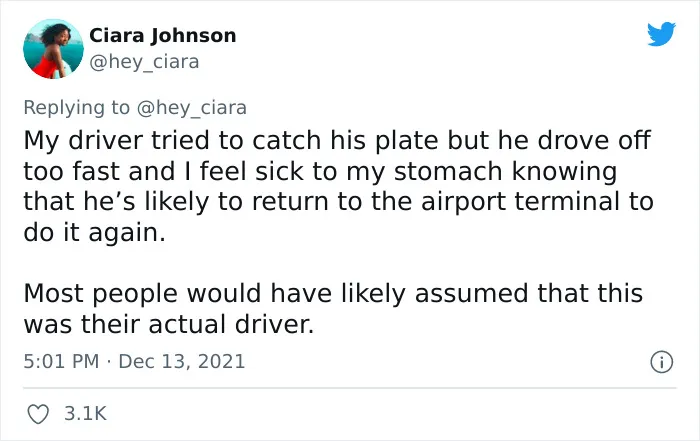Click the word 'stomach' in the tweet
700x441 pixels.
[x=448, y=172]
